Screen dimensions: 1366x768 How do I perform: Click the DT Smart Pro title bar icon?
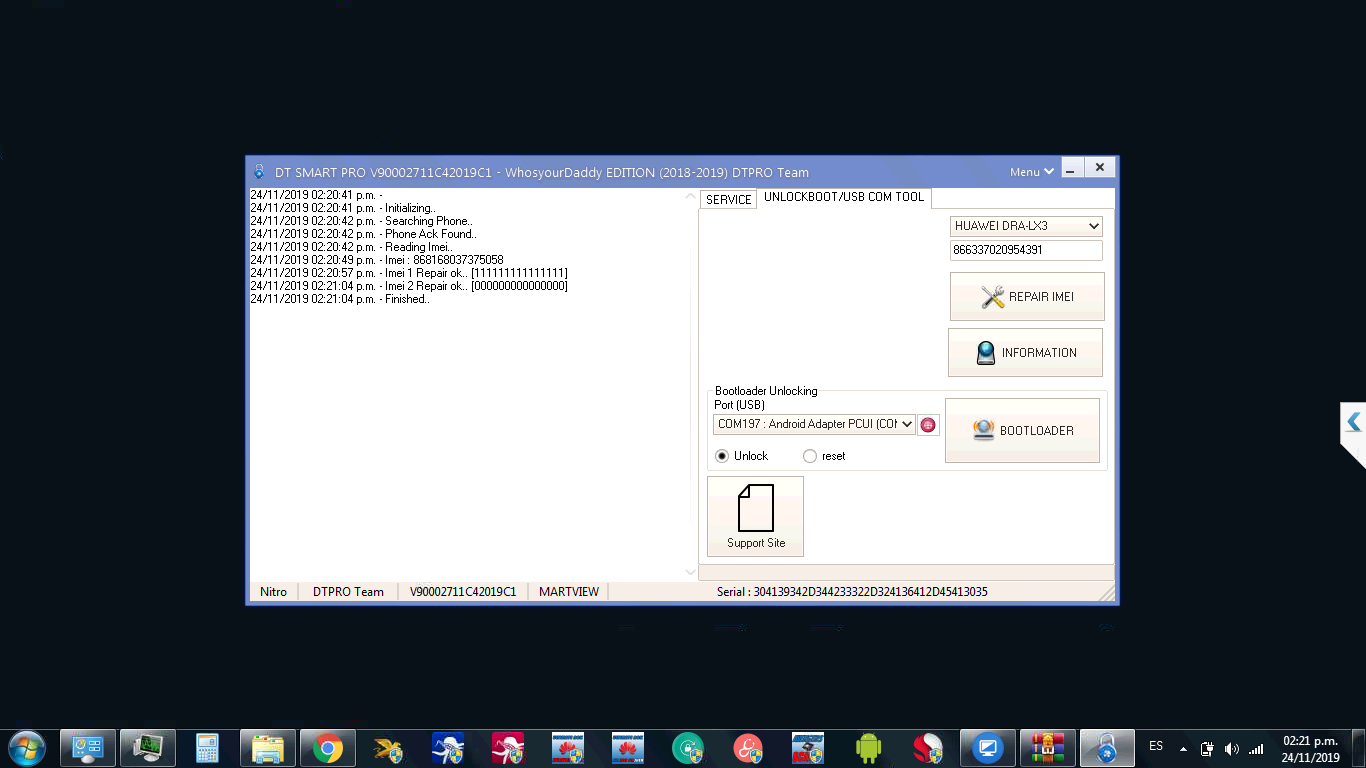pyautogui.click(x=259, y=172)
